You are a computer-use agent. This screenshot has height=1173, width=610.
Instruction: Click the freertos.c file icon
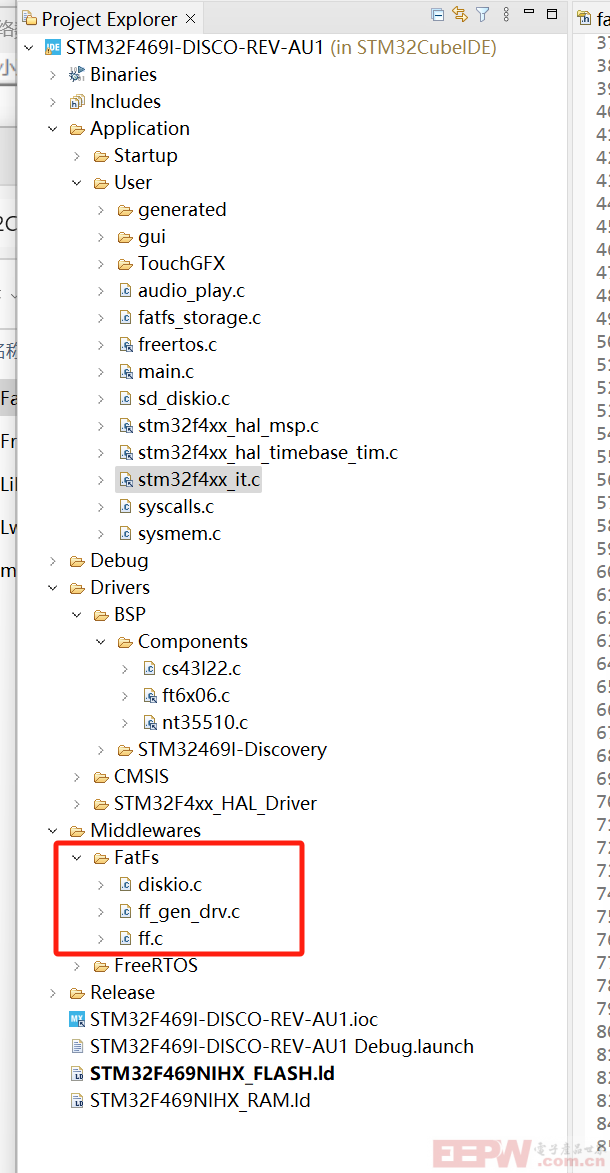click(x=125, y=344)
